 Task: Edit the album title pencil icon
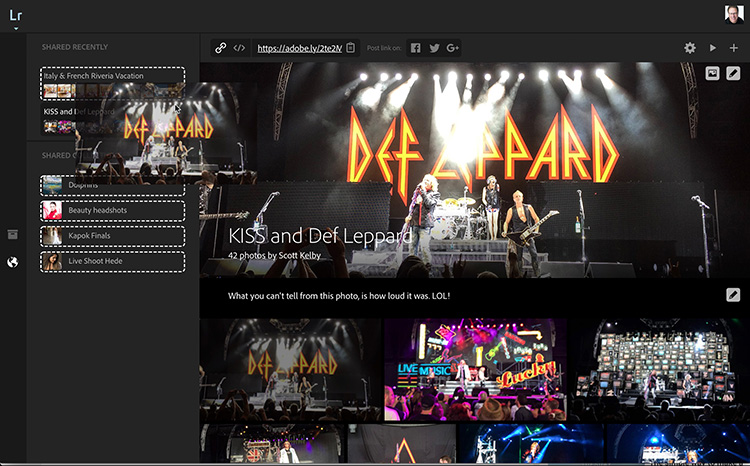click(733, 73)
